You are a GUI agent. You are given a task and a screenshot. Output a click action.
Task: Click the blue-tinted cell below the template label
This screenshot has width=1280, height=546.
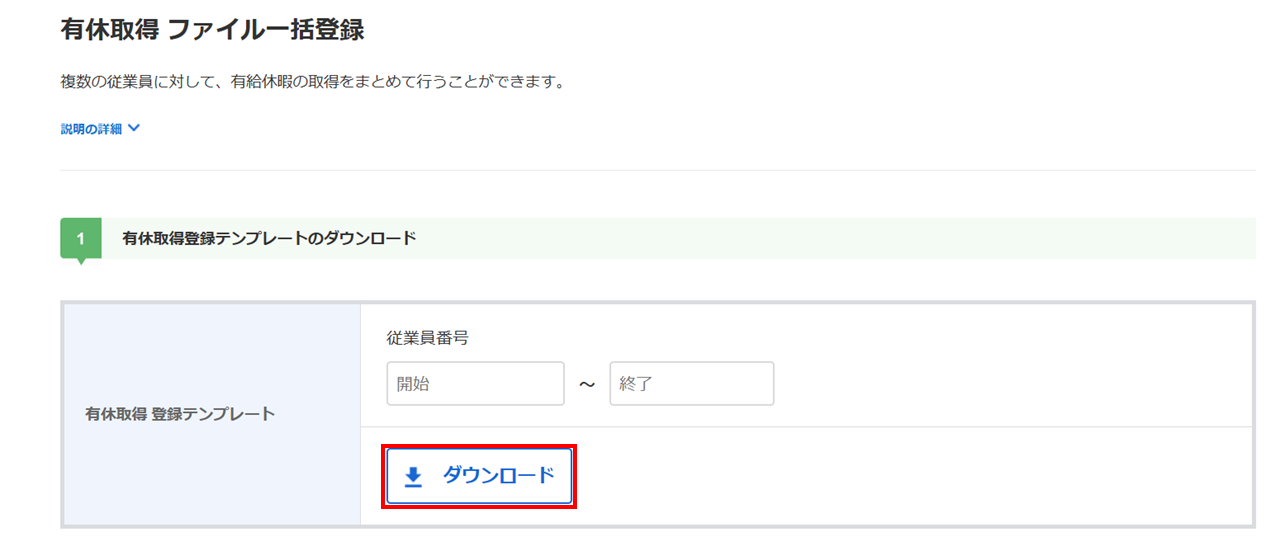[x=212, y=480]
